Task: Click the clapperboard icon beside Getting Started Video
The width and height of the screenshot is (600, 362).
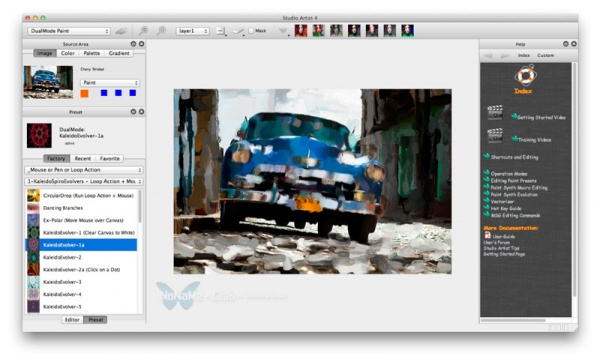Action: [495, 113]
